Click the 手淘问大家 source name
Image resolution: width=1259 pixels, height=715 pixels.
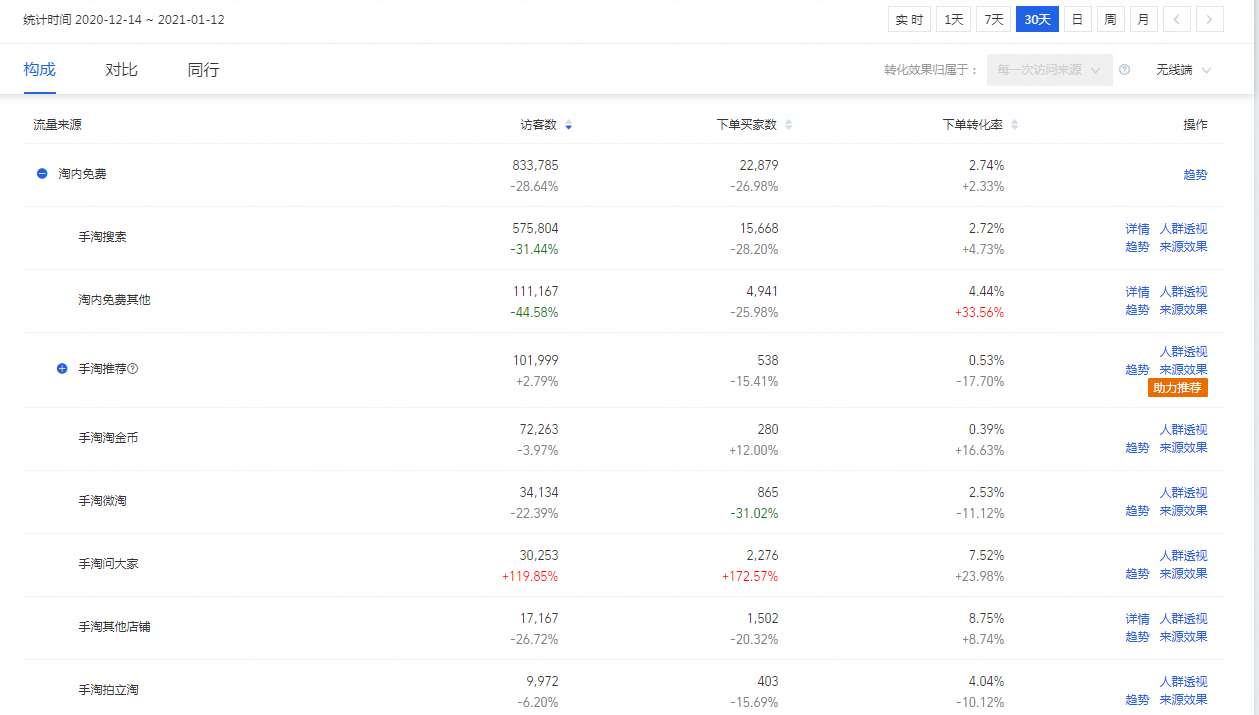pos(108,564)
